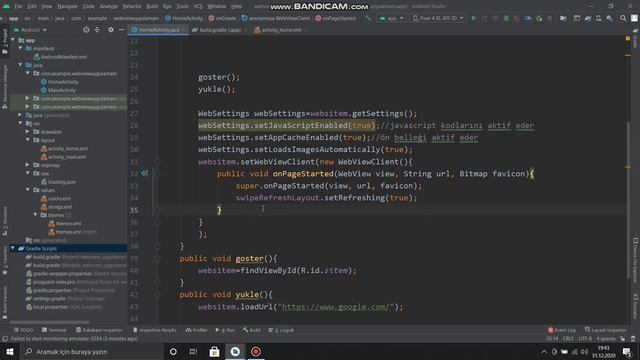Open the Profiler tool window
The width and height of the screenshot is (640, 360).
tap(196, 330)
